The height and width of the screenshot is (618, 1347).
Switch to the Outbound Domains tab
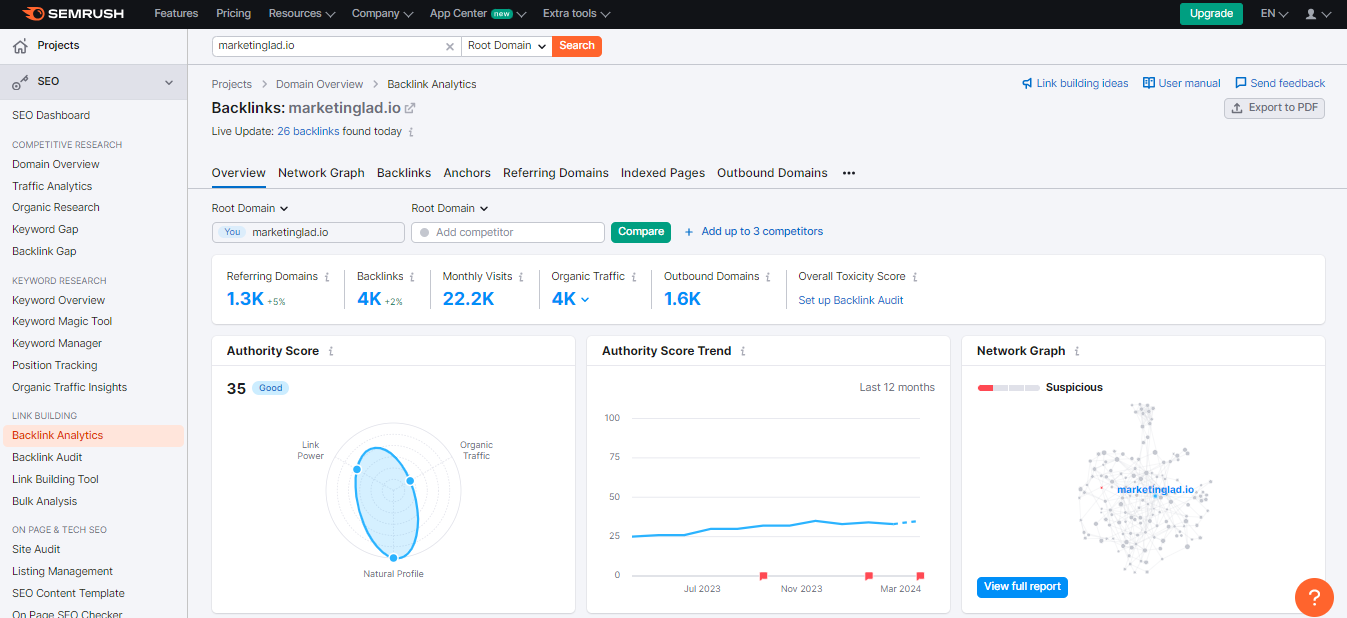[x=772, y=173]
